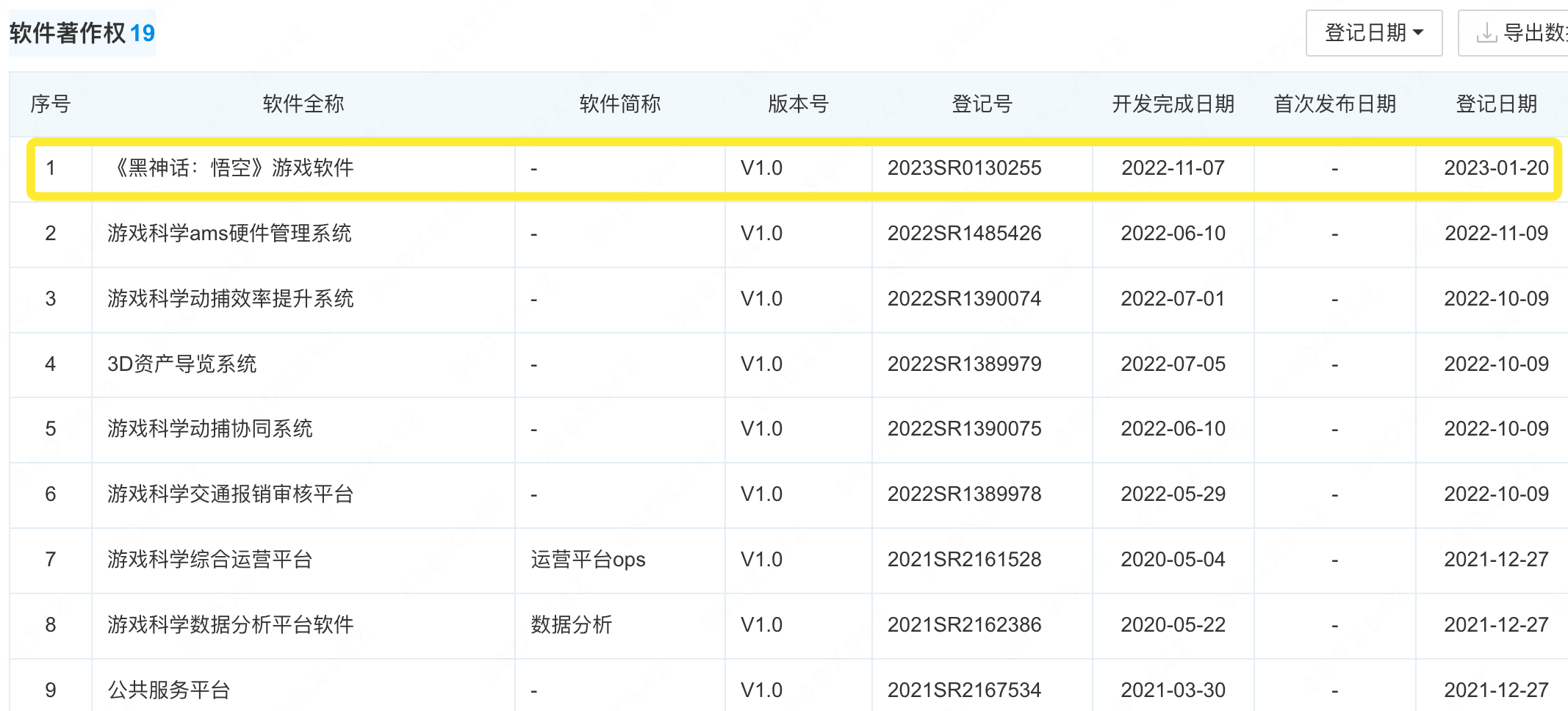Image resolution: width=1568 pixels, height=711 pixels.
Task: Click the 导出数据 export button
Action: tap(1514, 33)
